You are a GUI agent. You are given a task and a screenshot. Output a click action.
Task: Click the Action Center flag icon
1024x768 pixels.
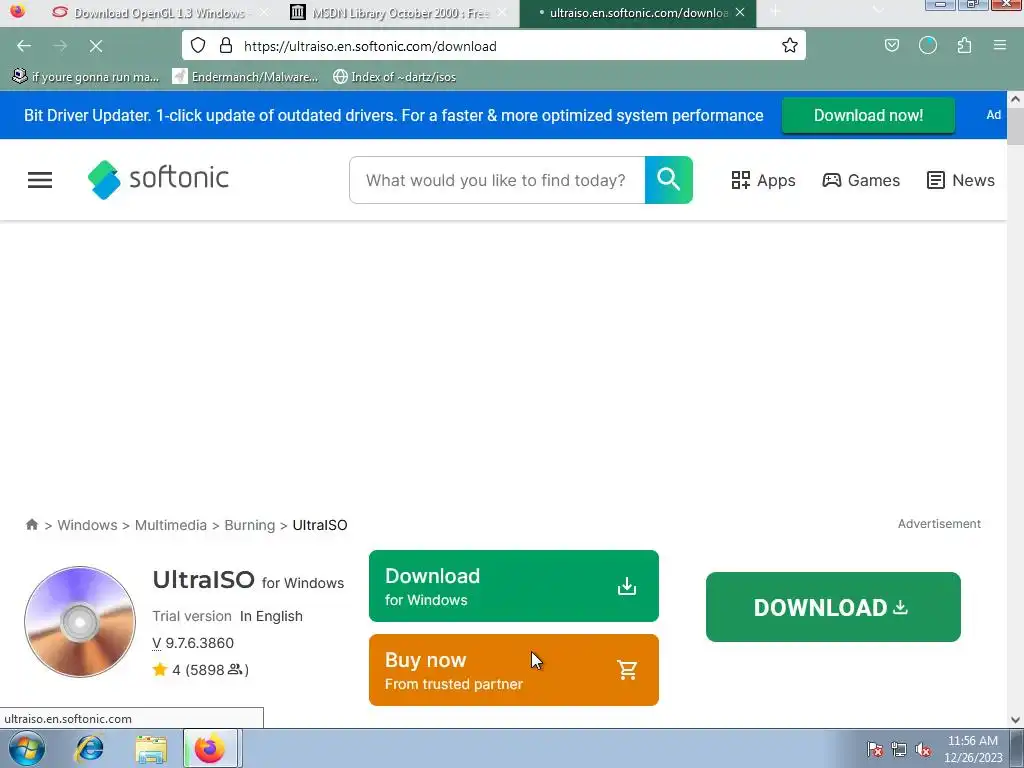coord(874,749)
